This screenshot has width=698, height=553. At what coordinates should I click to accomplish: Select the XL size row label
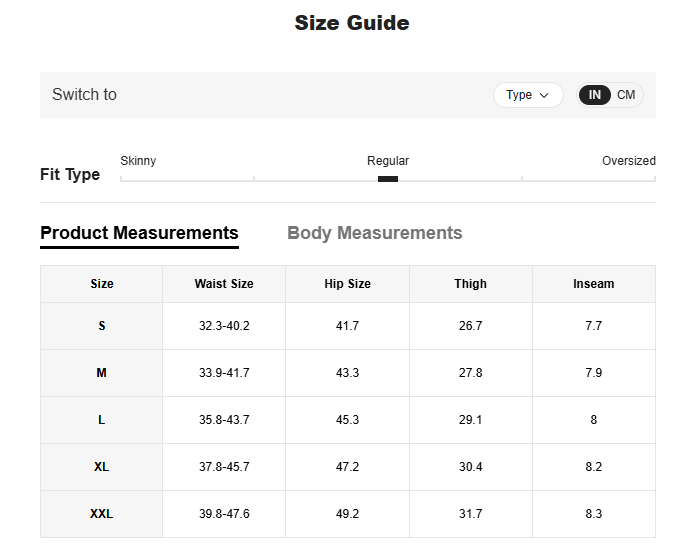coord(102,467)
